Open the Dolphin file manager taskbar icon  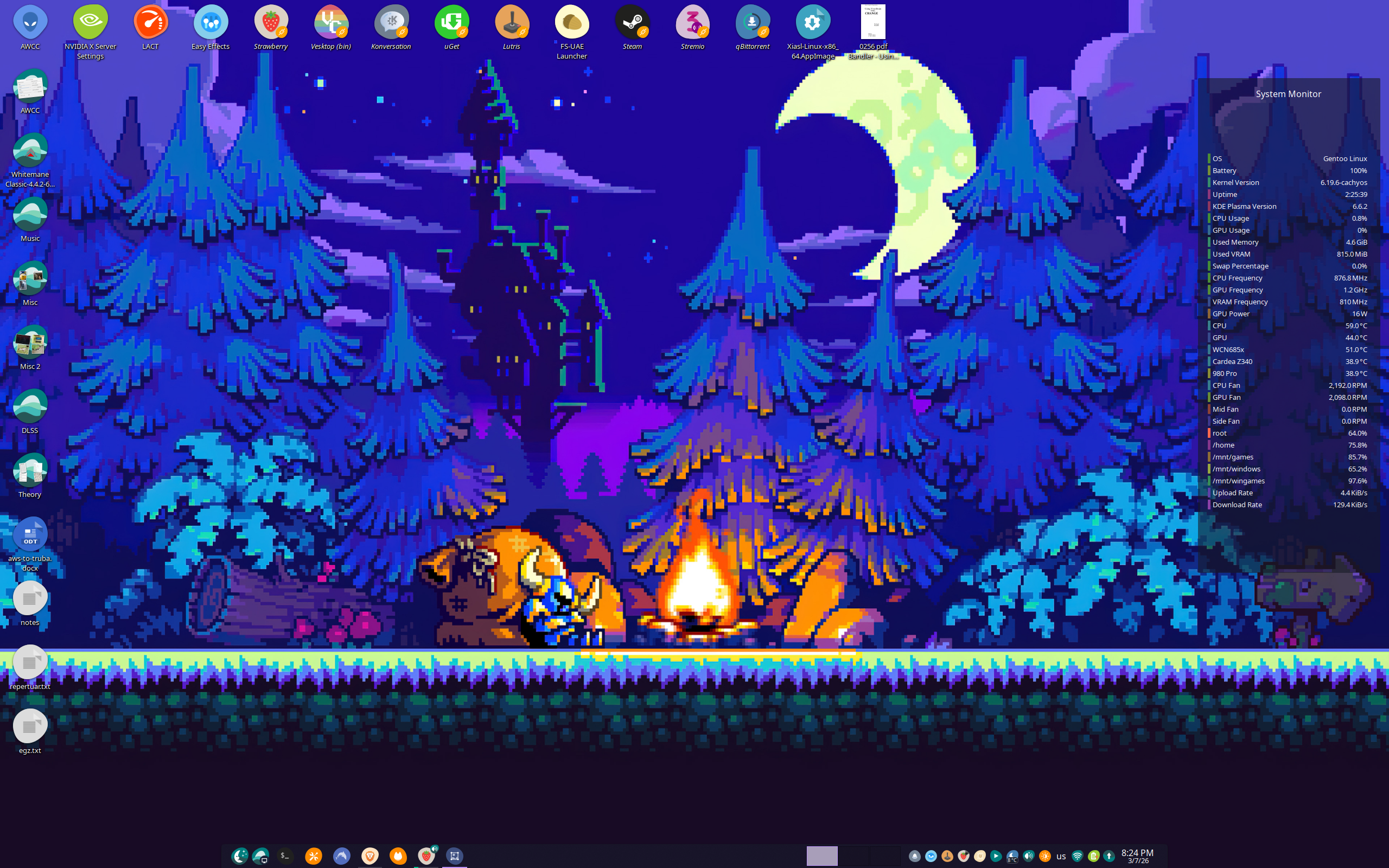(341, 857)
